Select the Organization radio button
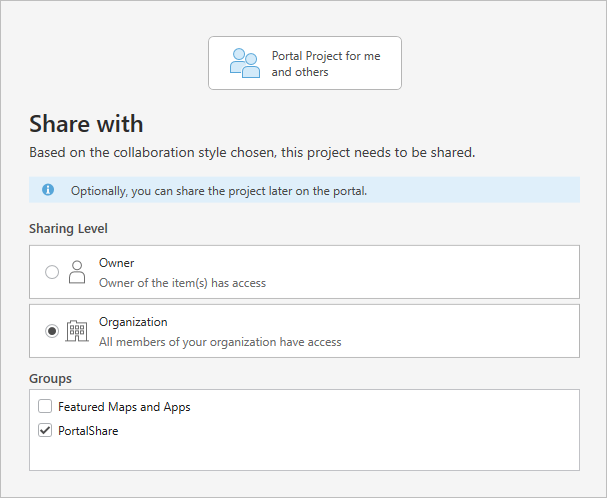This screenshot has width=607, height=498. (52, 331)
